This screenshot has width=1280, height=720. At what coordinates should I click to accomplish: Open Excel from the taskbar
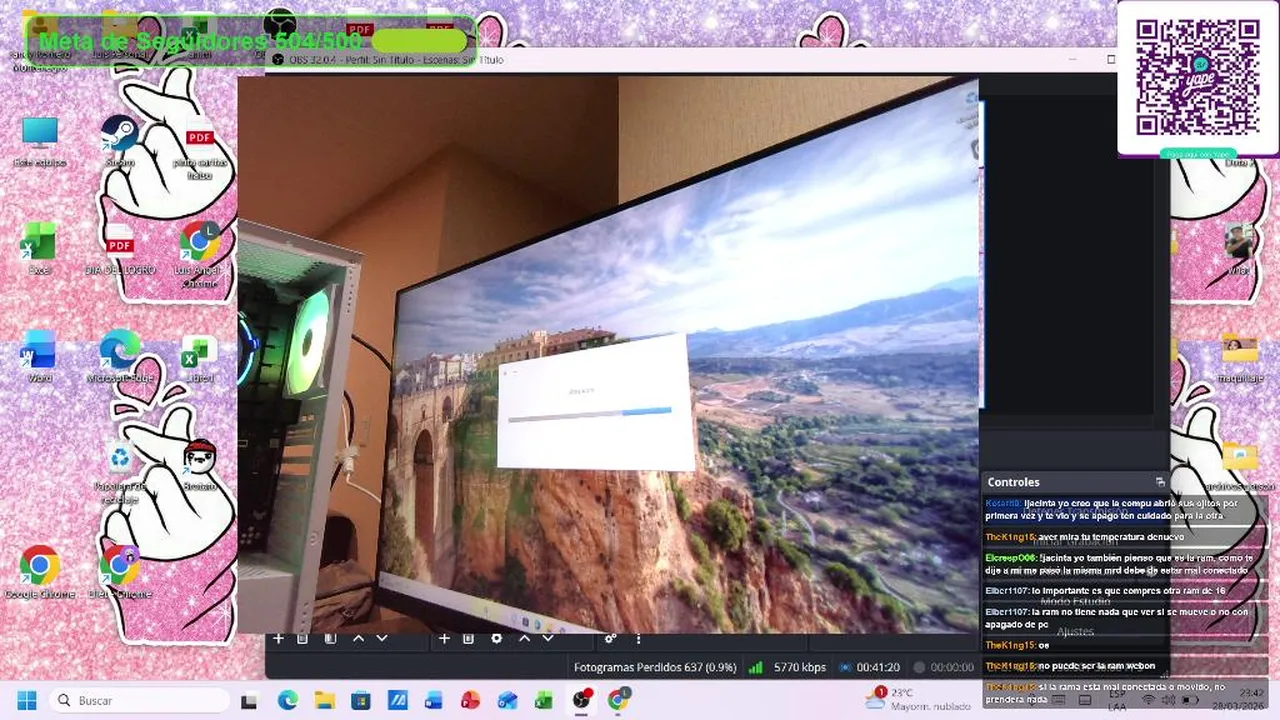pos(544,700)
